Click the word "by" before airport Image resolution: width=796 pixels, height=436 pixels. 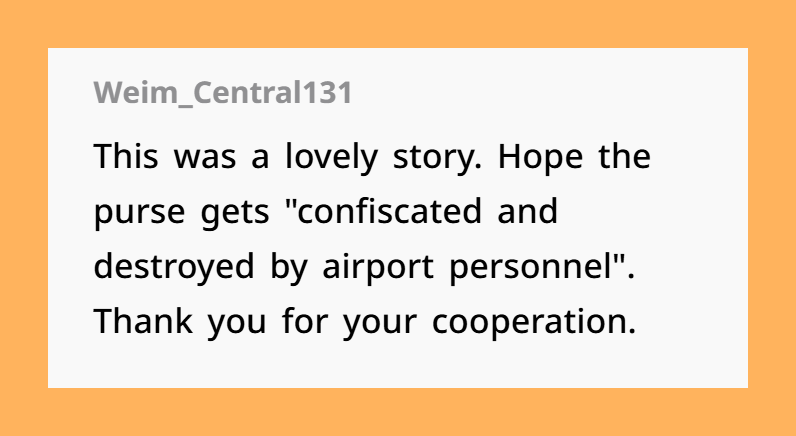289,267
